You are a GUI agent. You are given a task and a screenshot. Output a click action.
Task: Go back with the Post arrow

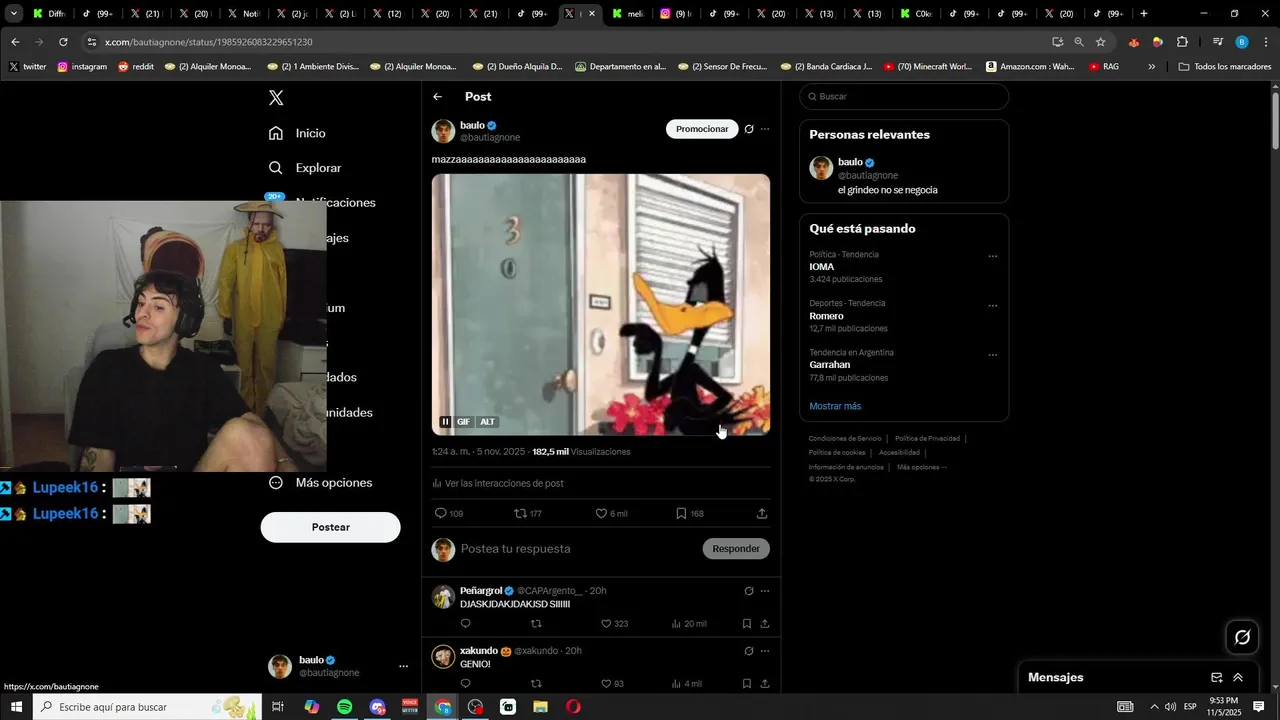pyautogui.click(x=437, y=97)
